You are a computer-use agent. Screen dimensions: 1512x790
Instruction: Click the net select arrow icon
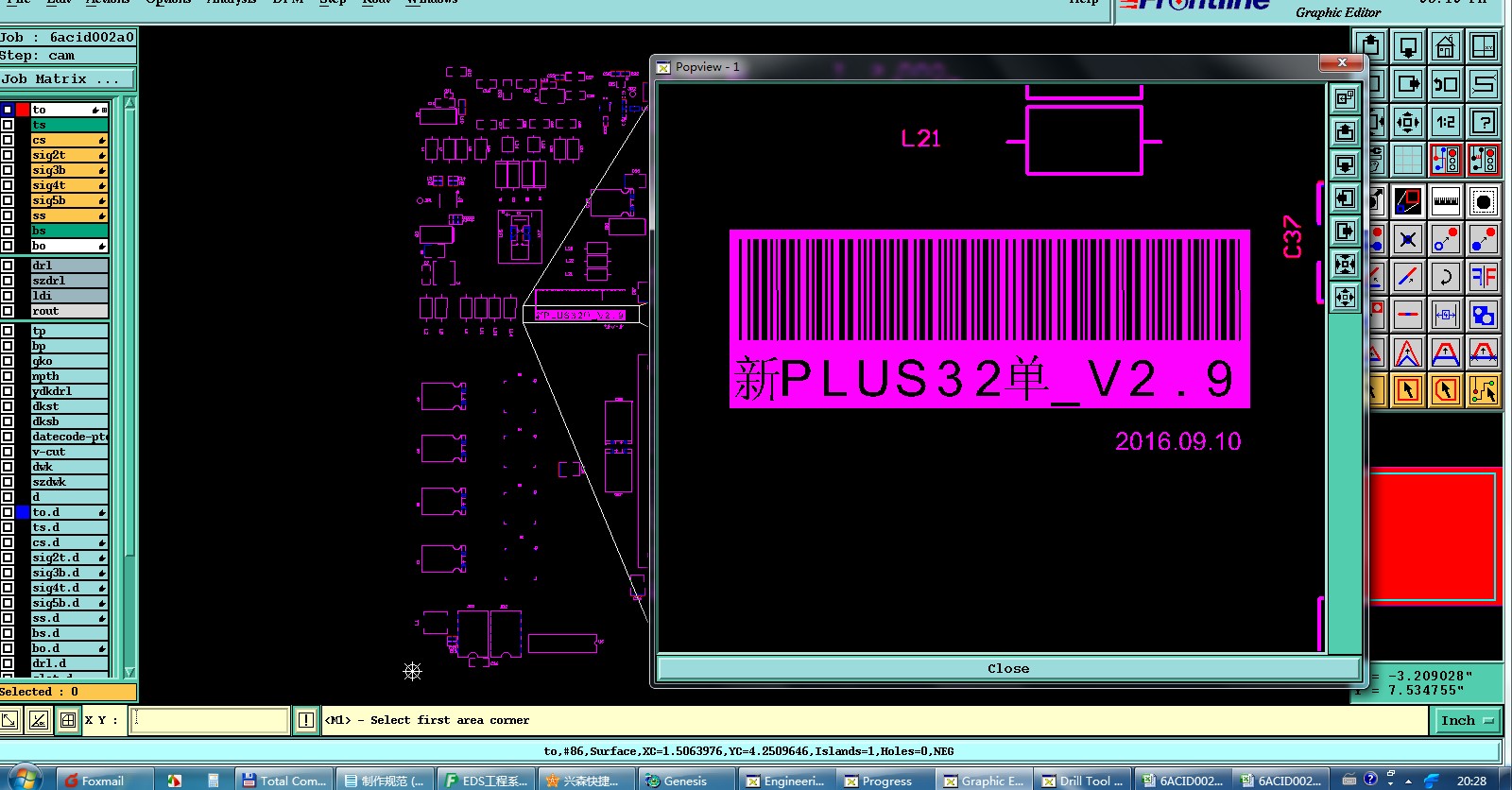coord(1484,390)
